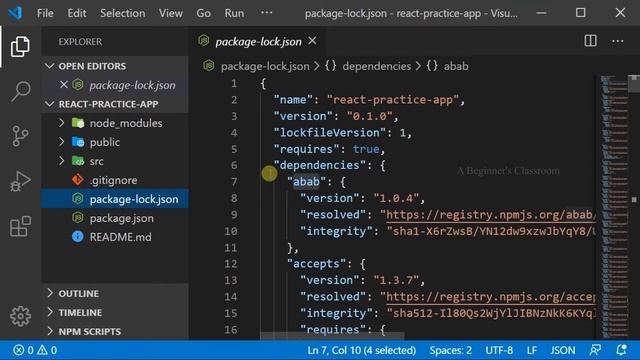Open the Run menu

point(234,13)
